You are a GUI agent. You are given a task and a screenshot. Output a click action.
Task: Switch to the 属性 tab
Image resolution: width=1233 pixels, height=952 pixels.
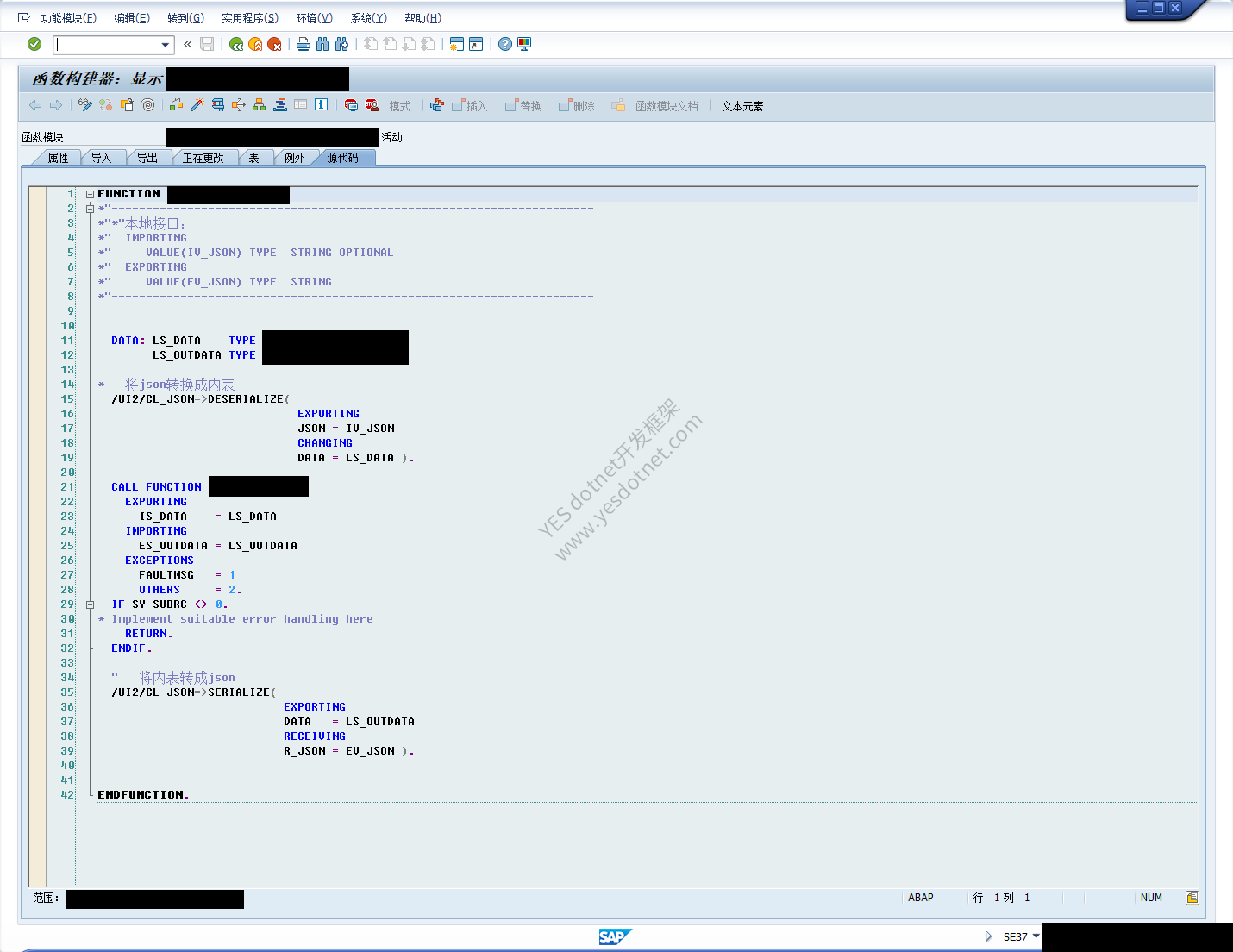pyautogui.click(x=58, y=158)
